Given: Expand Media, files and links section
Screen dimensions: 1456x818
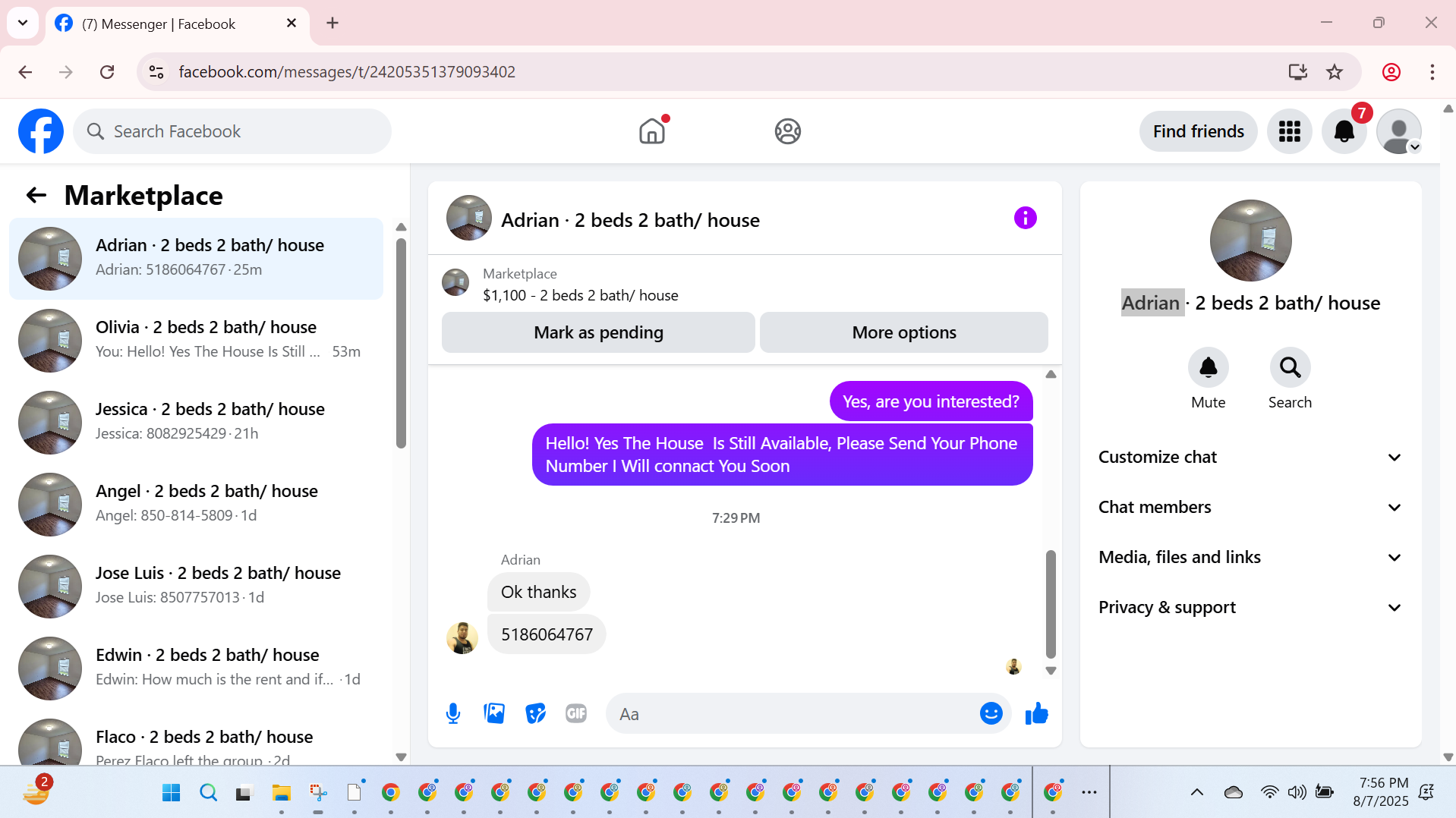Looking at the screenshot, I should 1250,558.
